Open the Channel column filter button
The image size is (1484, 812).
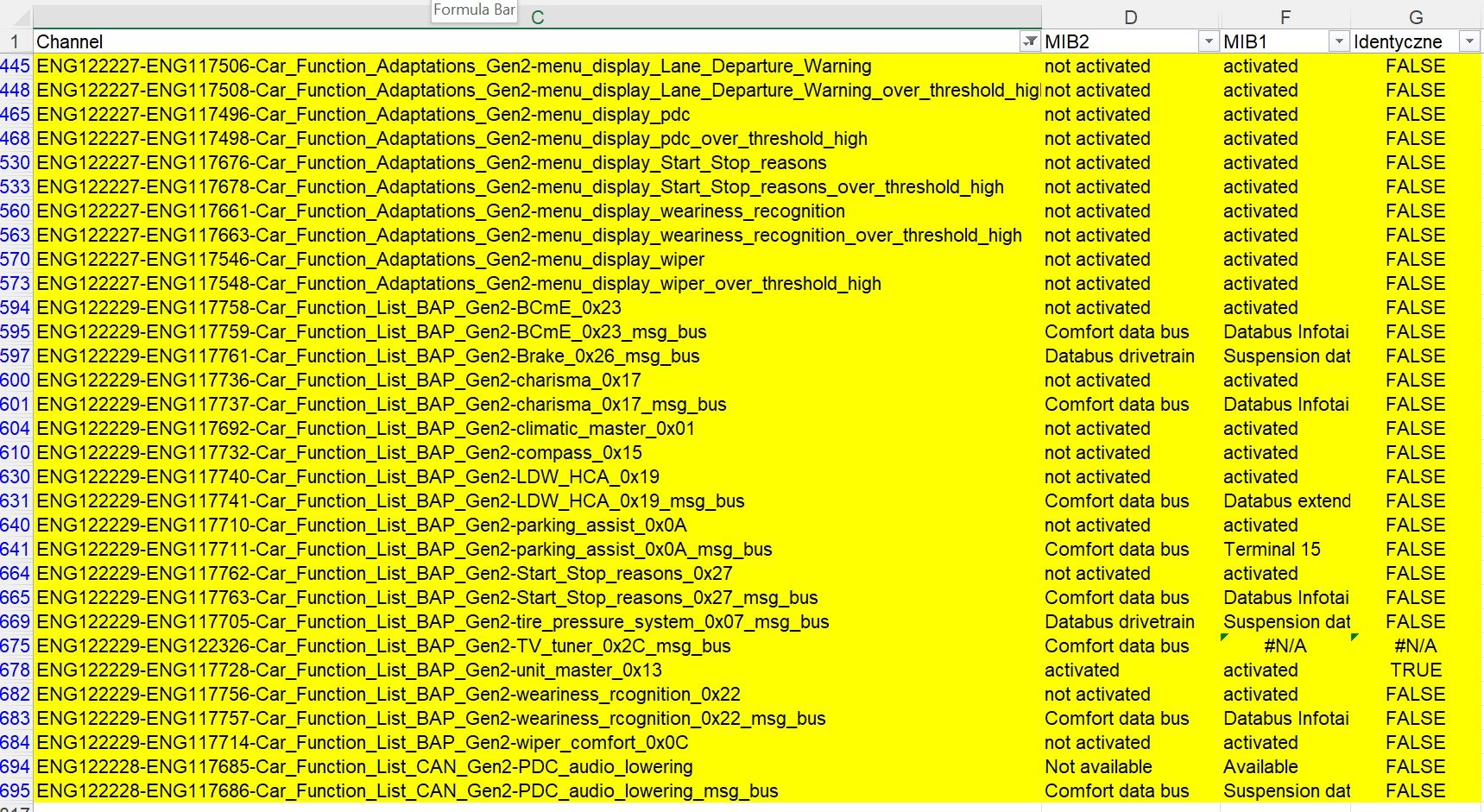point(1029,41)
